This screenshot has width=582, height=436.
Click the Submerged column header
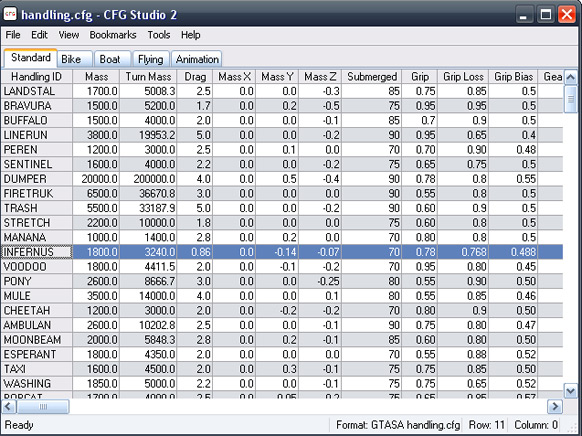pos(372,77)
